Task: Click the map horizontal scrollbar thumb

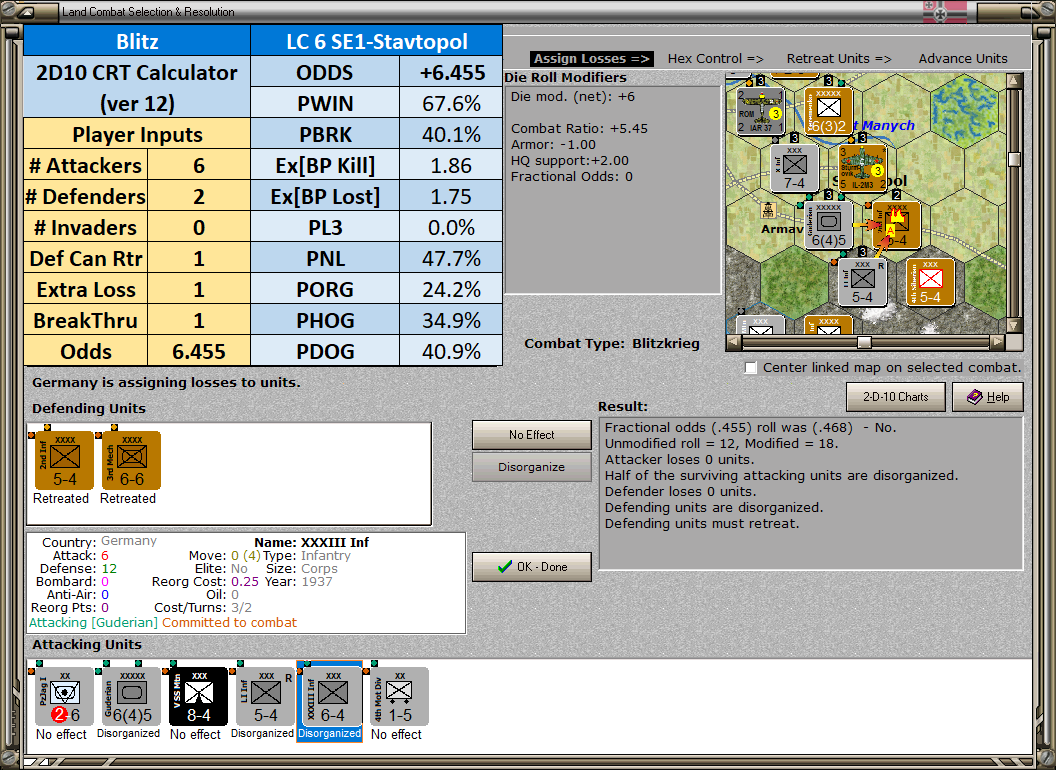Action: click(864, 342)
